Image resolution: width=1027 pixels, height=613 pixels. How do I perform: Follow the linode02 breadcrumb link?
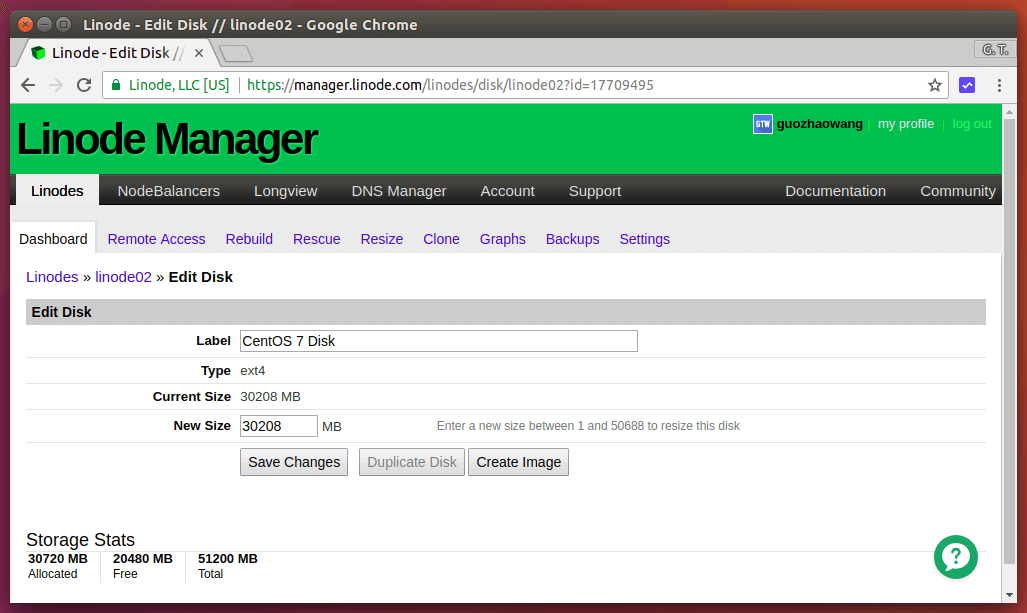point(123,277)
